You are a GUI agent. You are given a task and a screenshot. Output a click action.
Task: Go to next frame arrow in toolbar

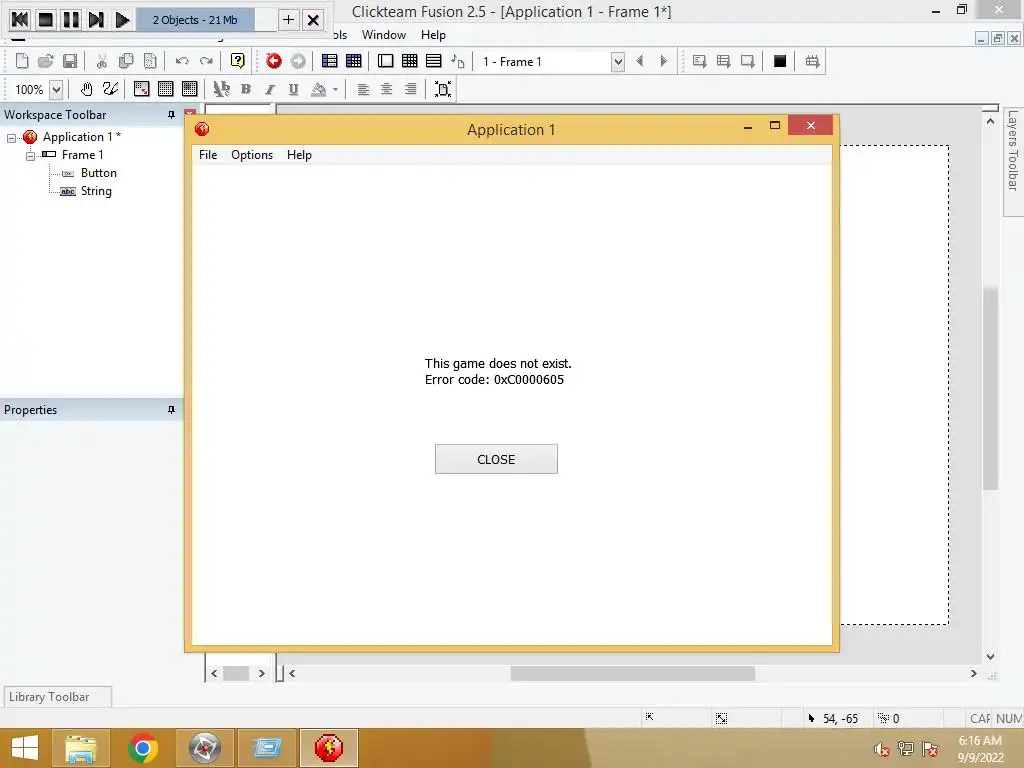(x=664, y=61)
